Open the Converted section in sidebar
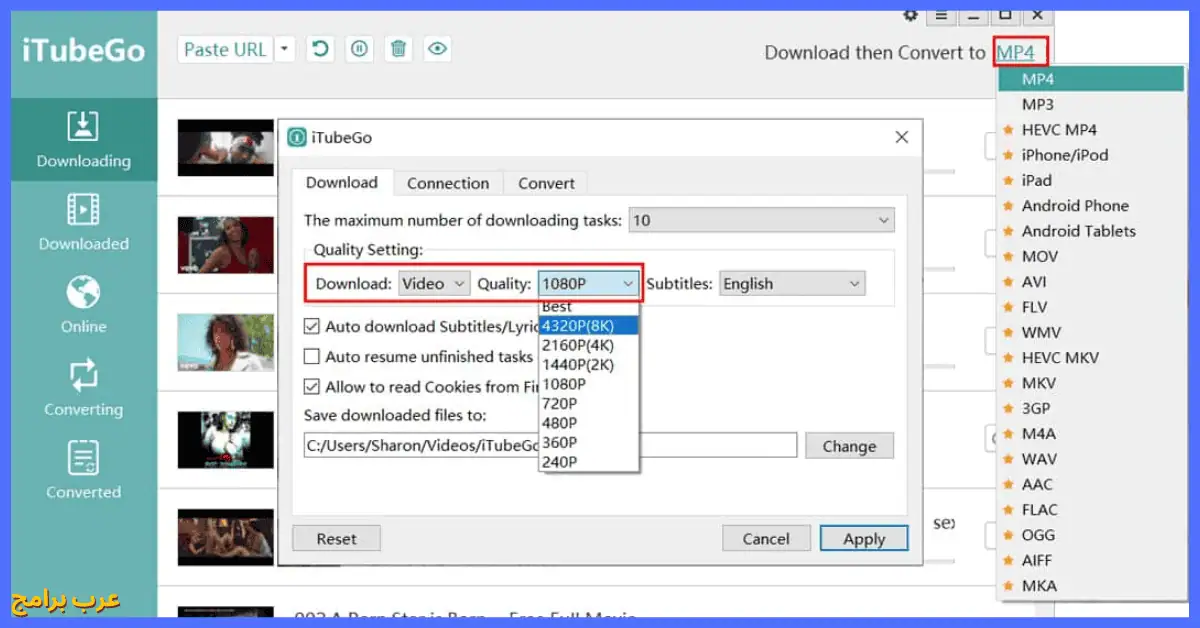1200x628 pixels. pos(84,471)
